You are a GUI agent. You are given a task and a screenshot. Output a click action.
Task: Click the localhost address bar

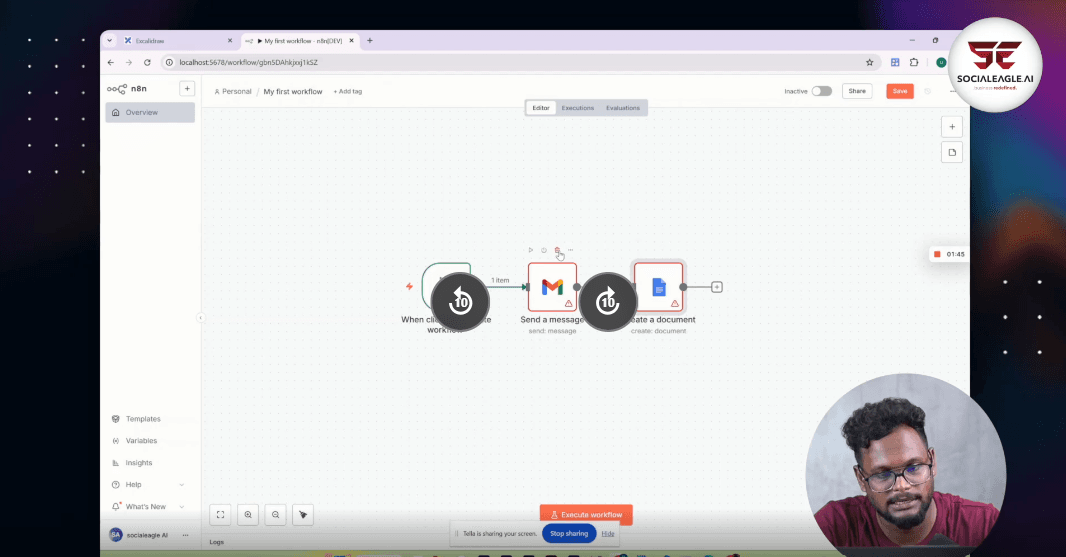520,63
